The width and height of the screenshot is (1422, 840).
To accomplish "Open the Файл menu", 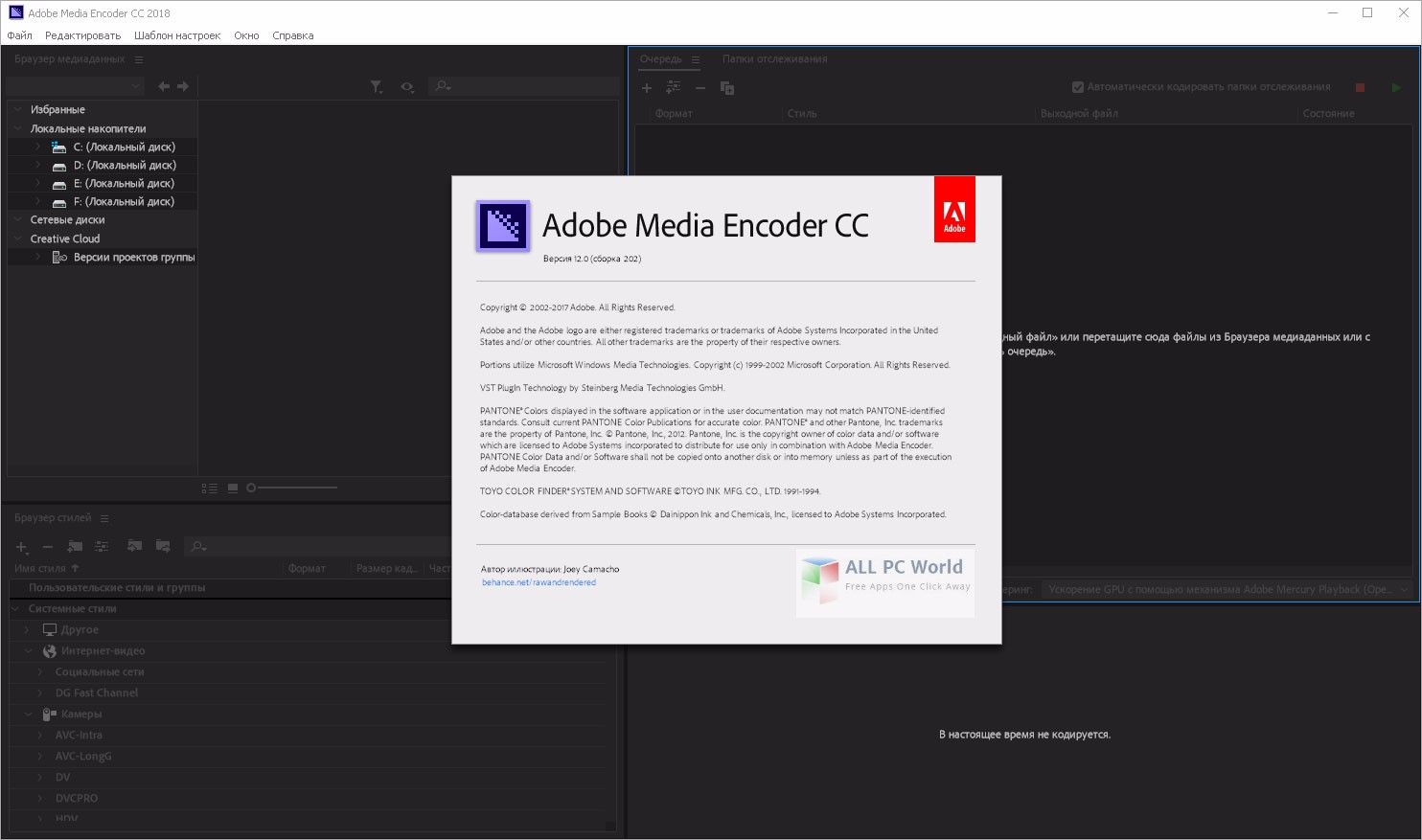I will click(19, 35).
